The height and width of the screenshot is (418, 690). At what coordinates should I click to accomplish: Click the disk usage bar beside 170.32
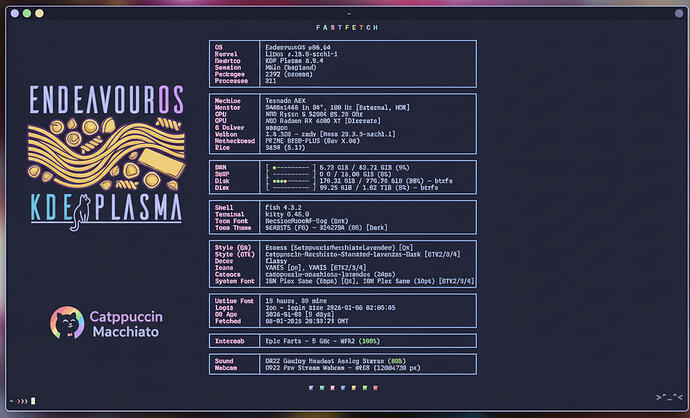click(291, 181)
